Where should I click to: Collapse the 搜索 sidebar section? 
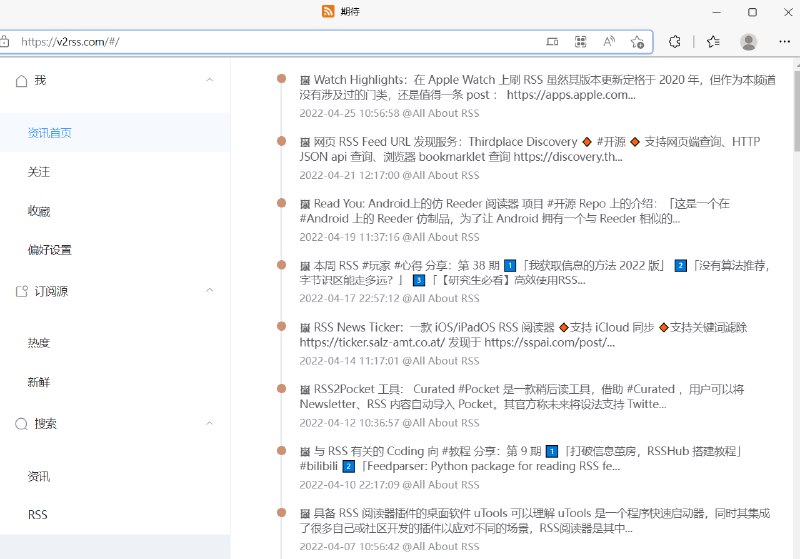209,424
